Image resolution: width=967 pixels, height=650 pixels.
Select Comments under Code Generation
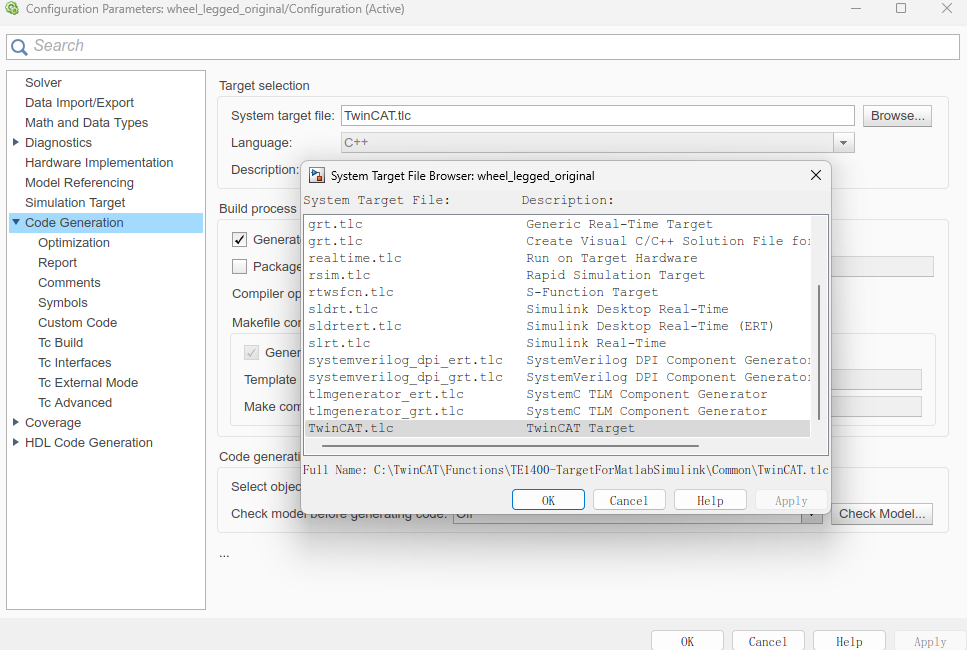69,282
